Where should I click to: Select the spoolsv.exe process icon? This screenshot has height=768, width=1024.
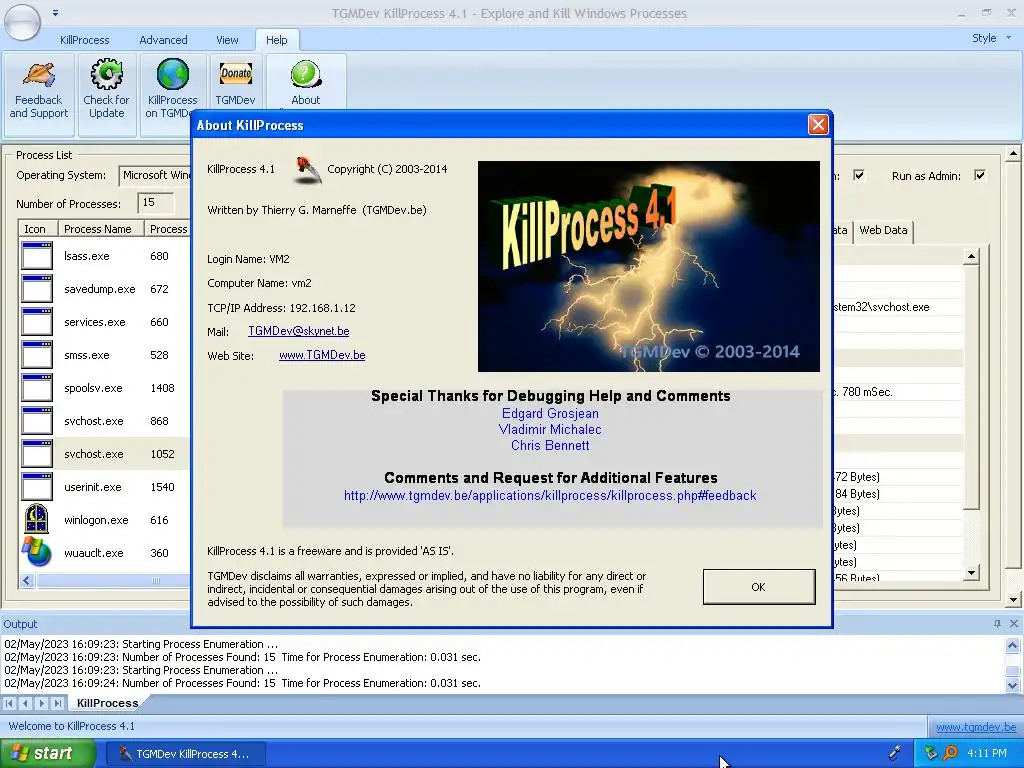[x=37, y=387]
